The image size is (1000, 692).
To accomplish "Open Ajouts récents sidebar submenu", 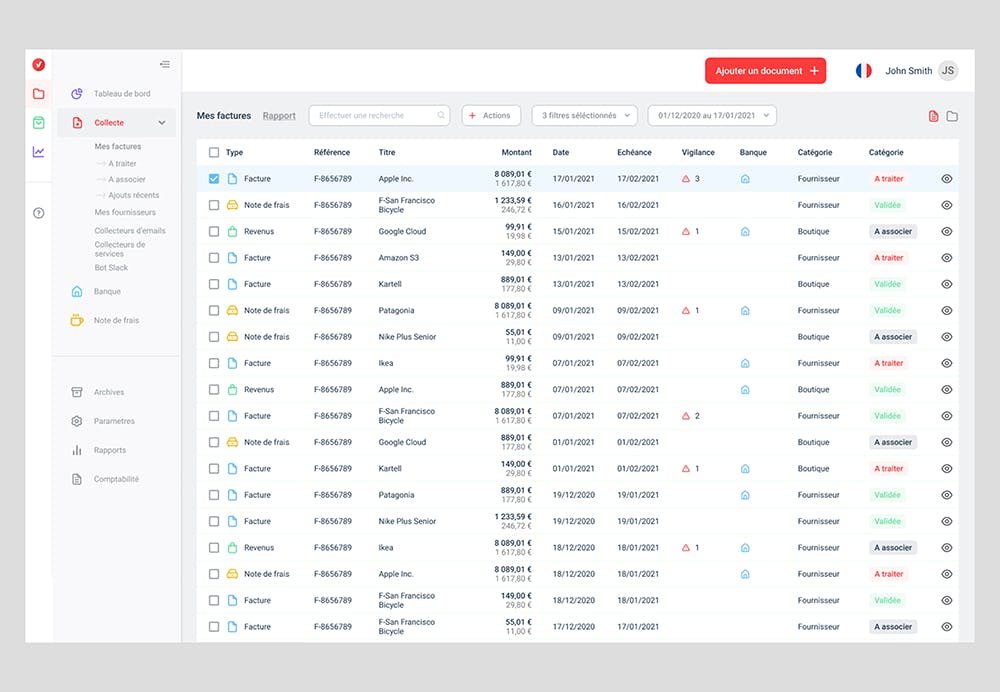I will pyautogui.click(x=133, y=195).
